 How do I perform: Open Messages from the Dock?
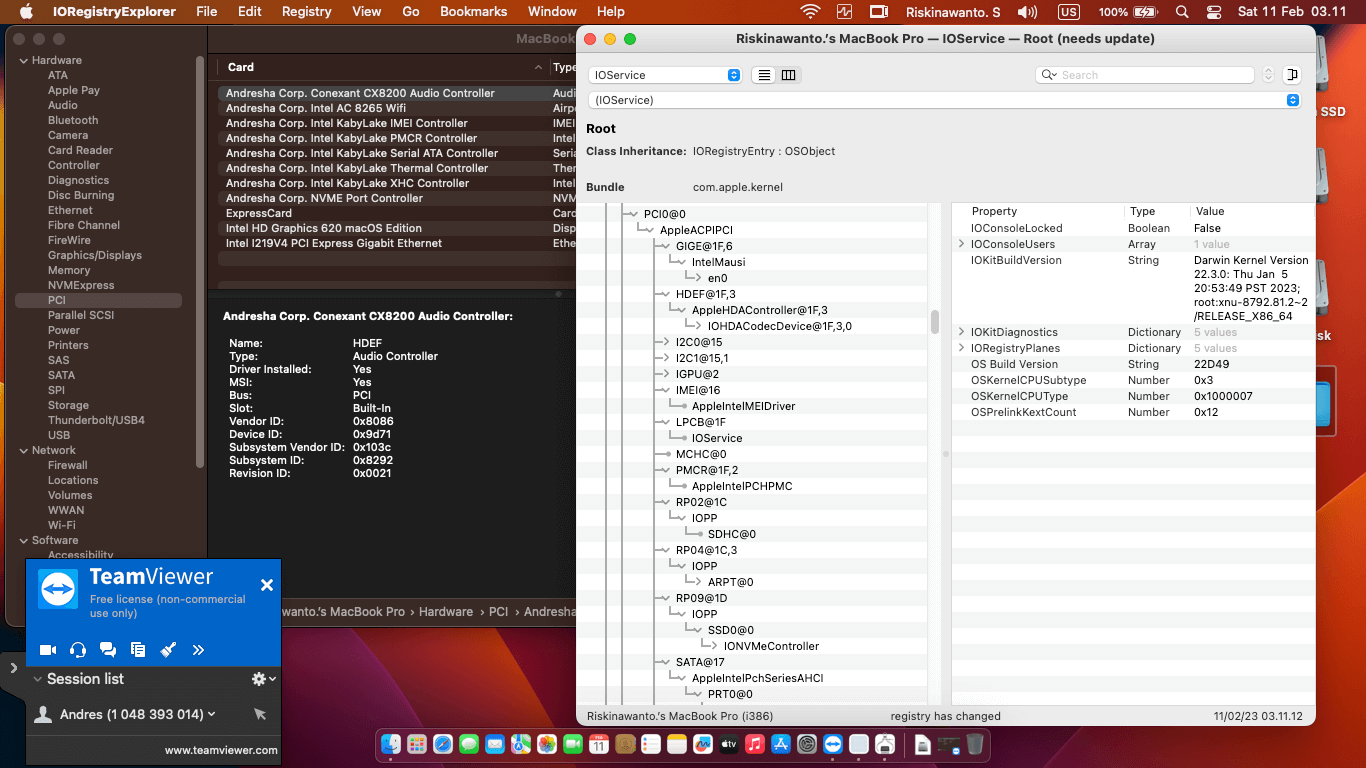click(x=469, y=744)
